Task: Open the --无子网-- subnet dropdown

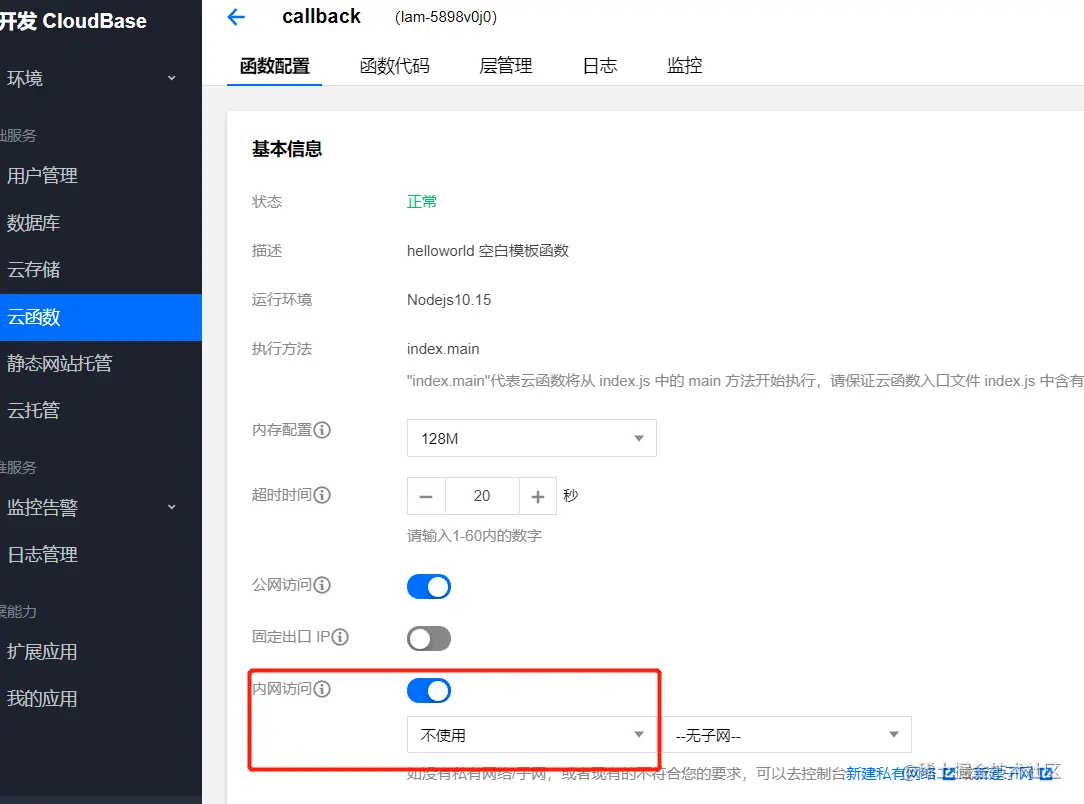Action: [x=787, y=735]
